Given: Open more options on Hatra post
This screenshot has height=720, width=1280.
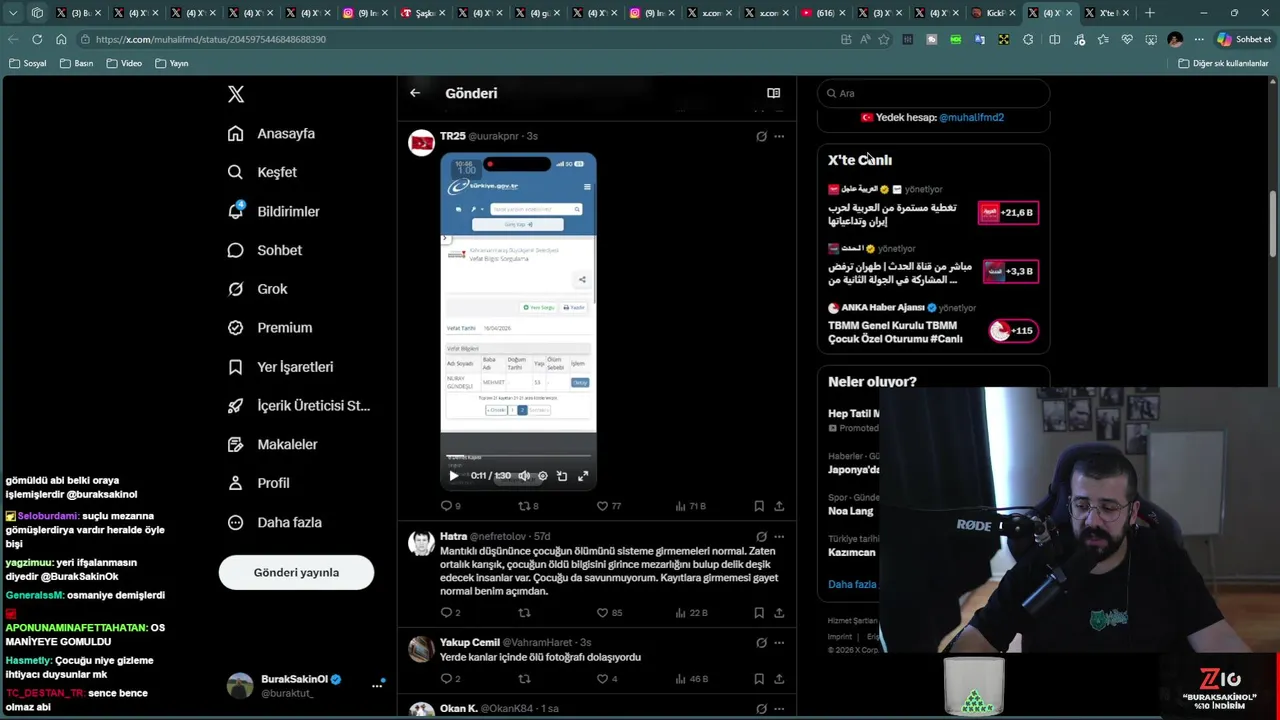Looking at the screenshot, I should click(x=779, y=537).
